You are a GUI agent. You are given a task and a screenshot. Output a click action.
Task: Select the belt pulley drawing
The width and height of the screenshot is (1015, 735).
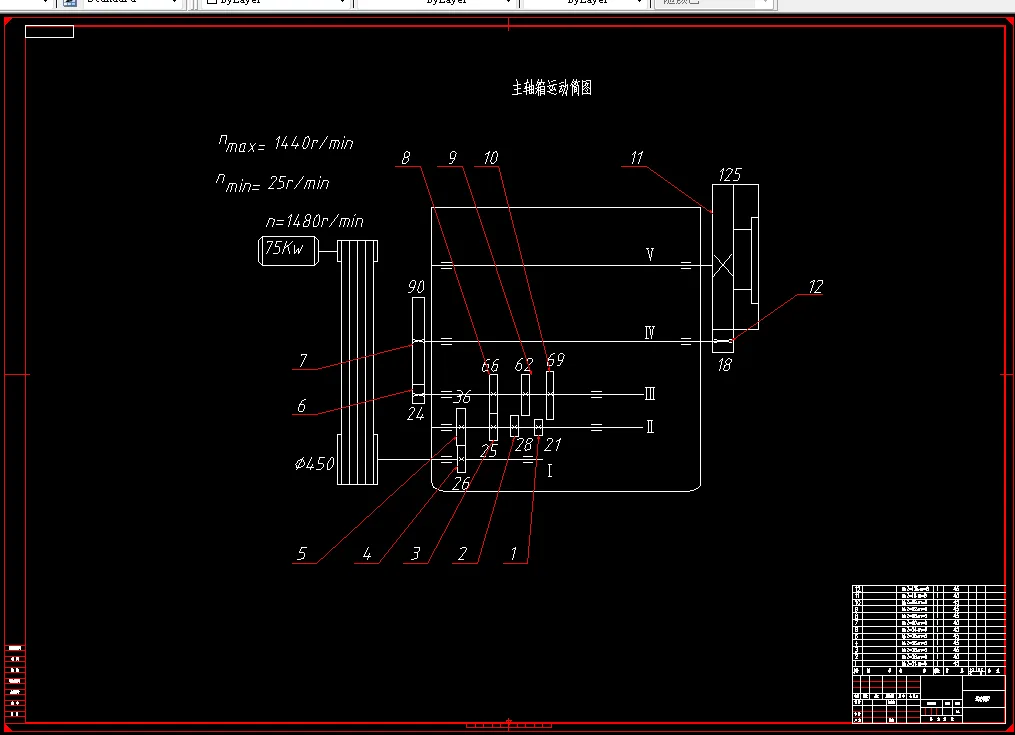[358, 362]
